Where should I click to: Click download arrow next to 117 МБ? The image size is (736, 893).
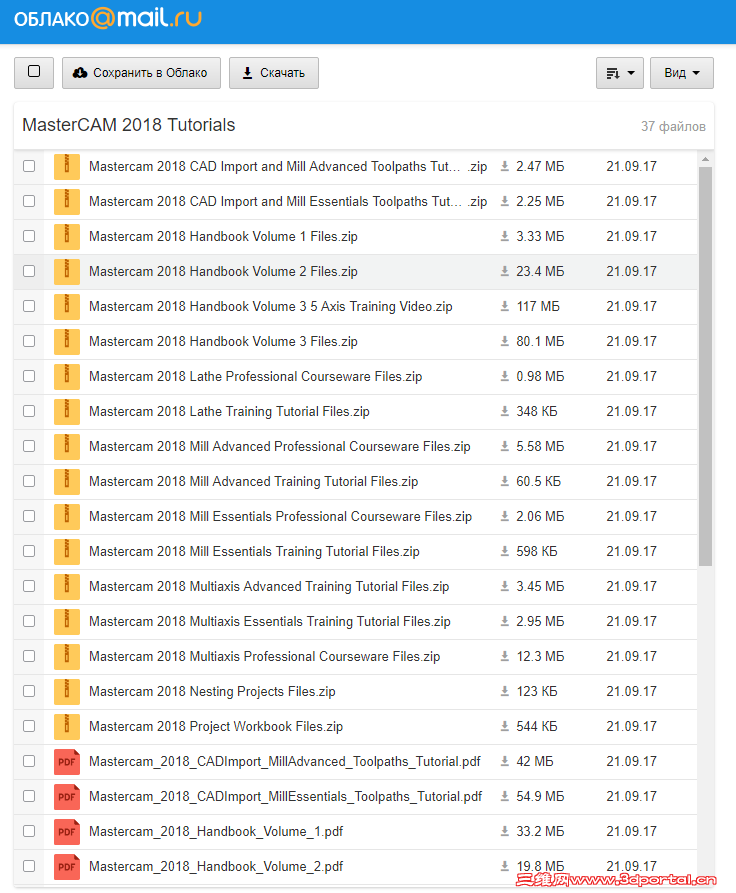pos(505,306)
